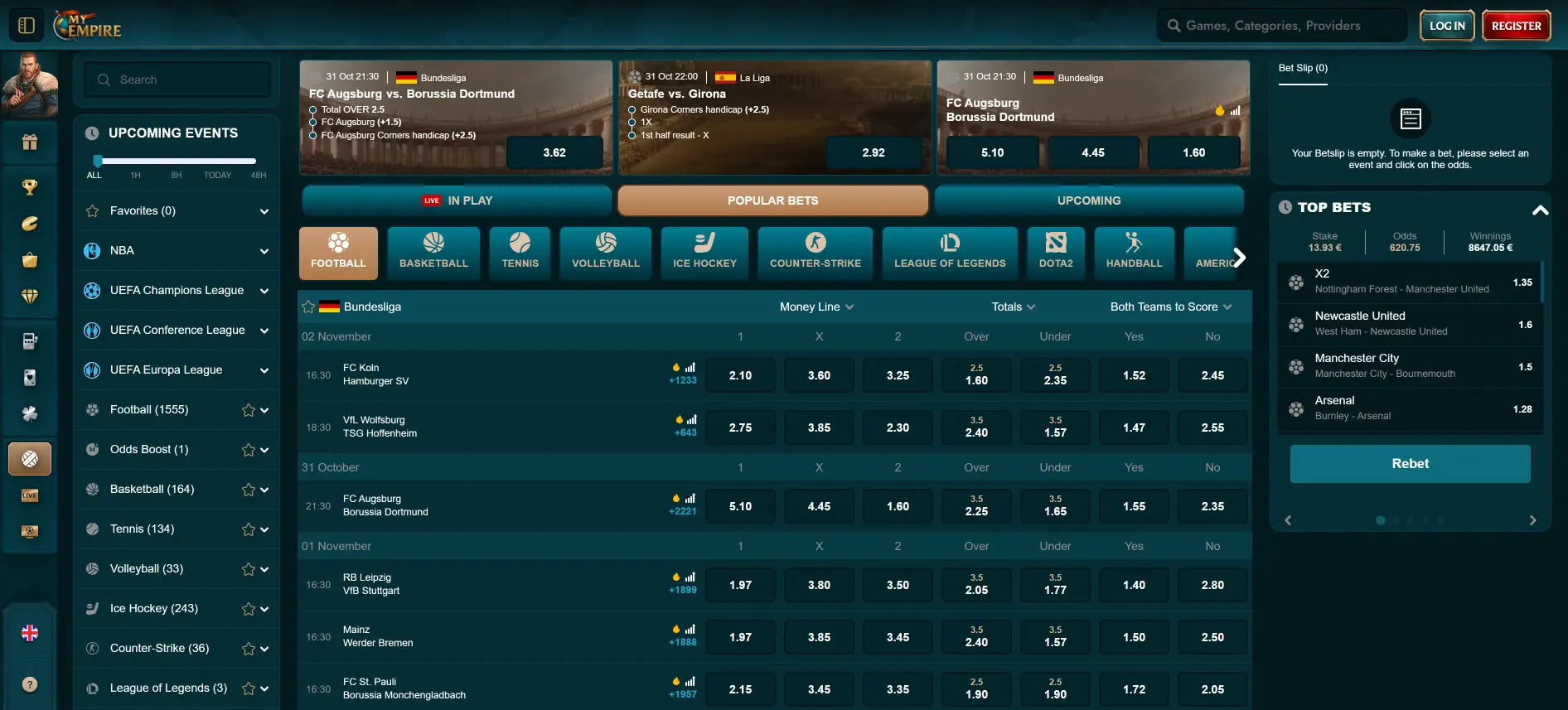Click the Rebet button
This screenshot has width=1568, height=710.
pyautogui.click(x=1410, y=464)
